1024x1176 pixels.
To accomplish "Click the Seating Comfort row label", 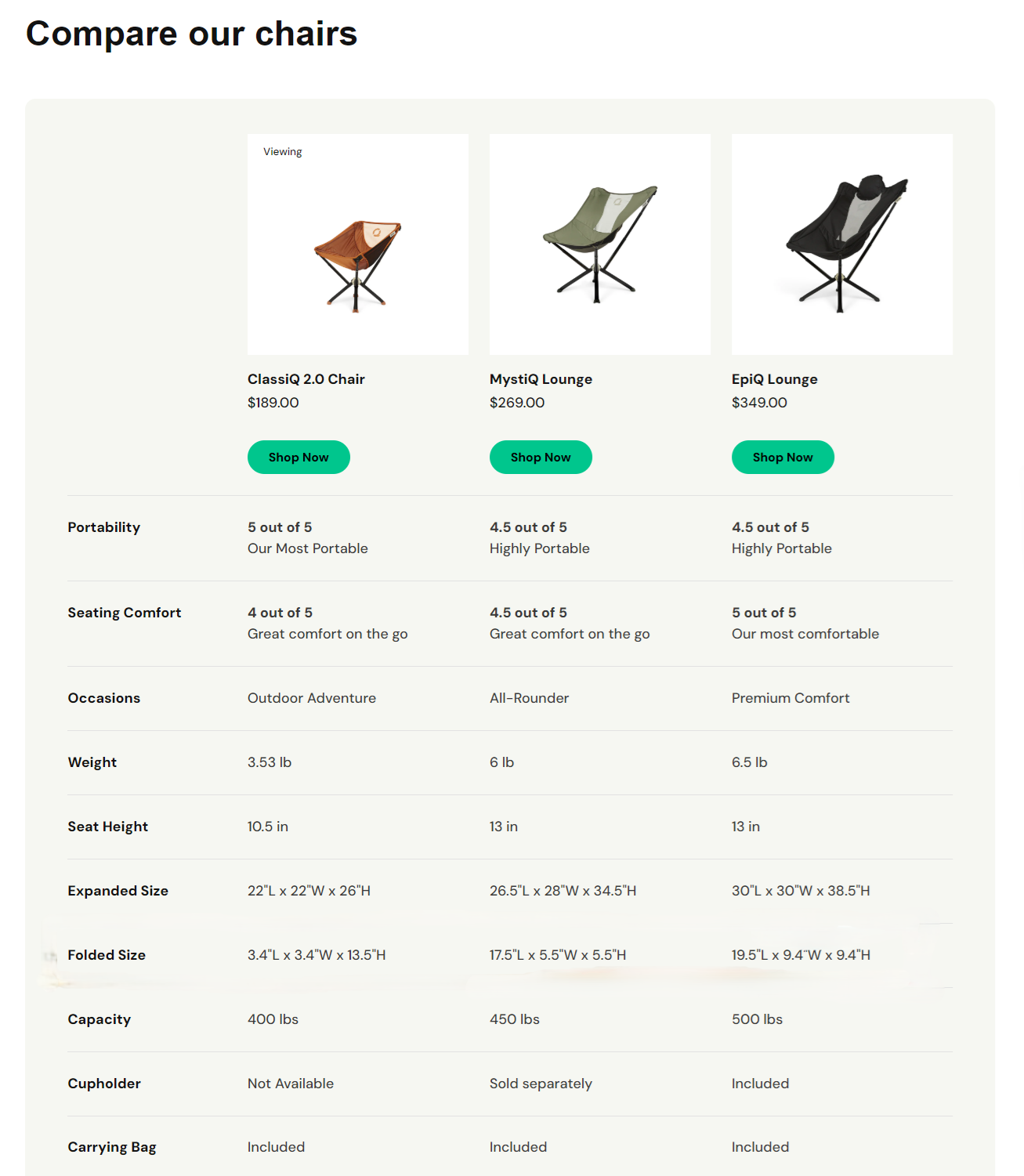I will pos(124,613).
